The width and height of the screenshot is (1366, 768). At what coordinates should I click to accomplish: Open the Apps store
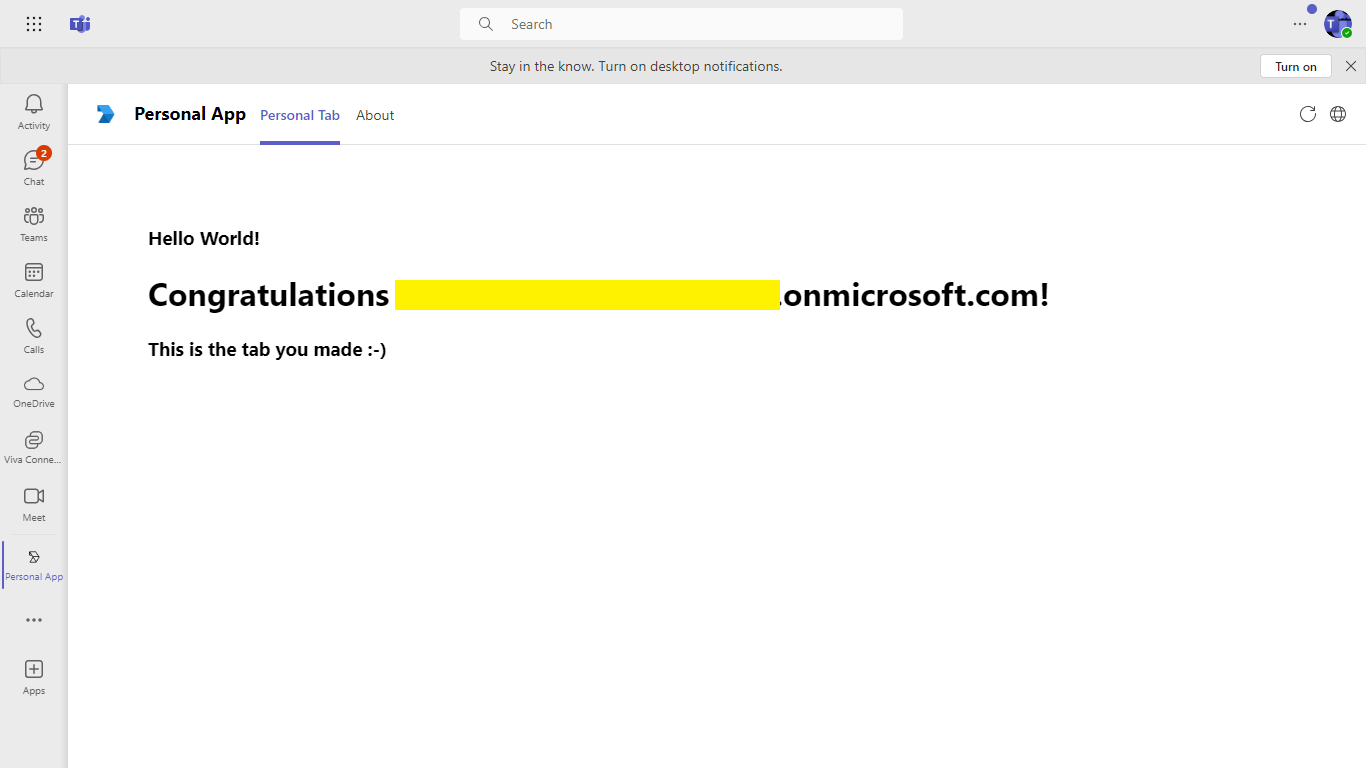point(34,677)
